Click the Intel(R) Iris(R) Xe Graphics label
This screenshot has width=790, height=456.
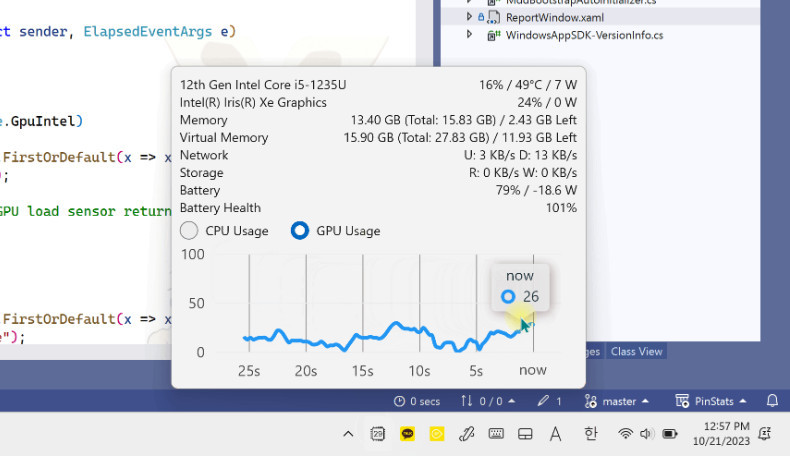click(x=253, y=102)
